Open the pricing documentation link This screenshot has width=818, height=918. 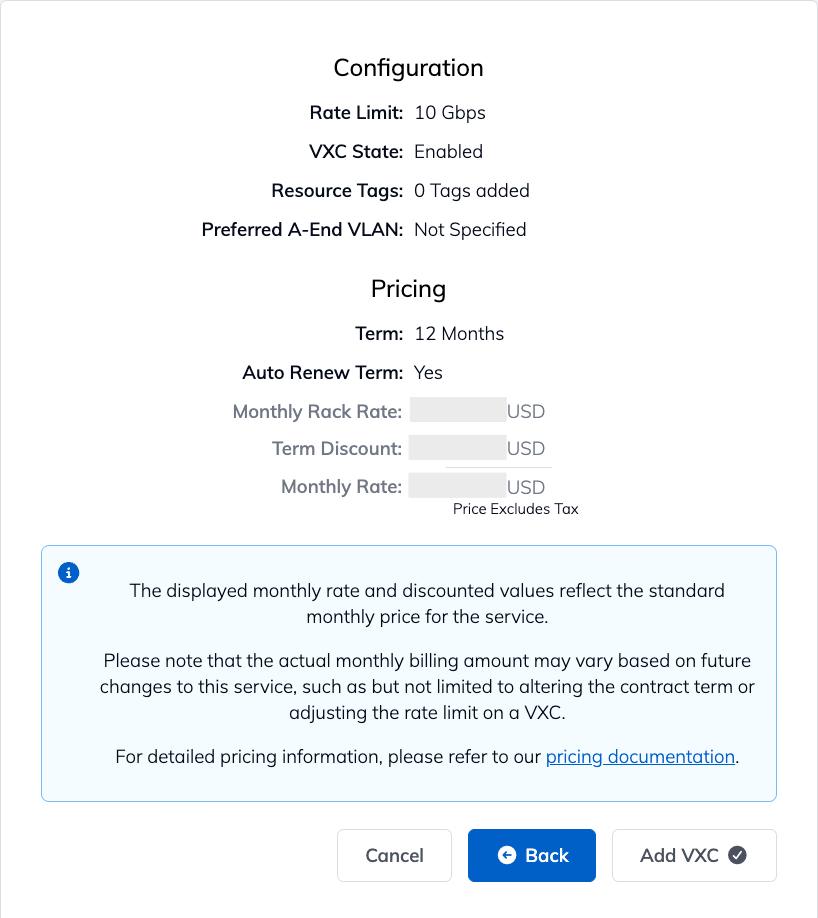pos(640,756)
